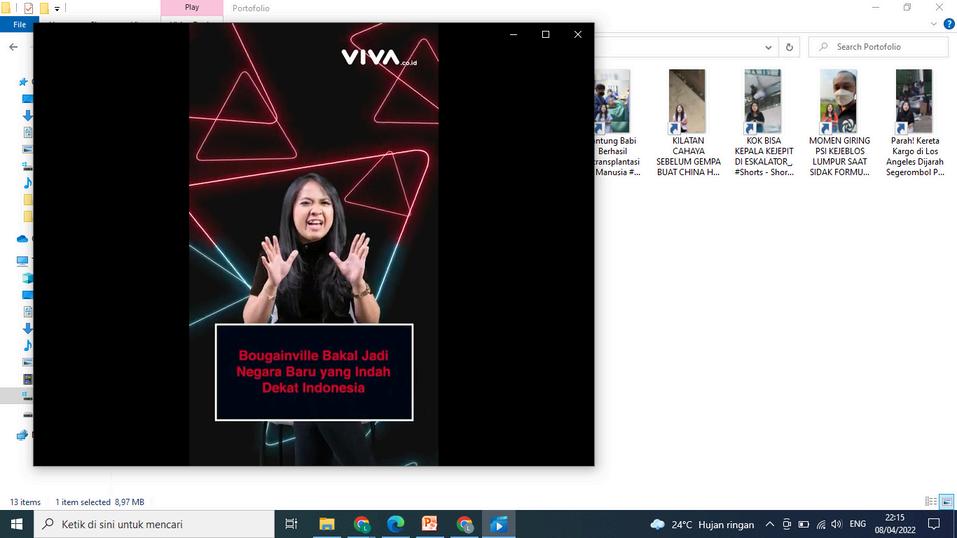
Task: Switch Explorer to large thumbnails view
Action: 947,501
